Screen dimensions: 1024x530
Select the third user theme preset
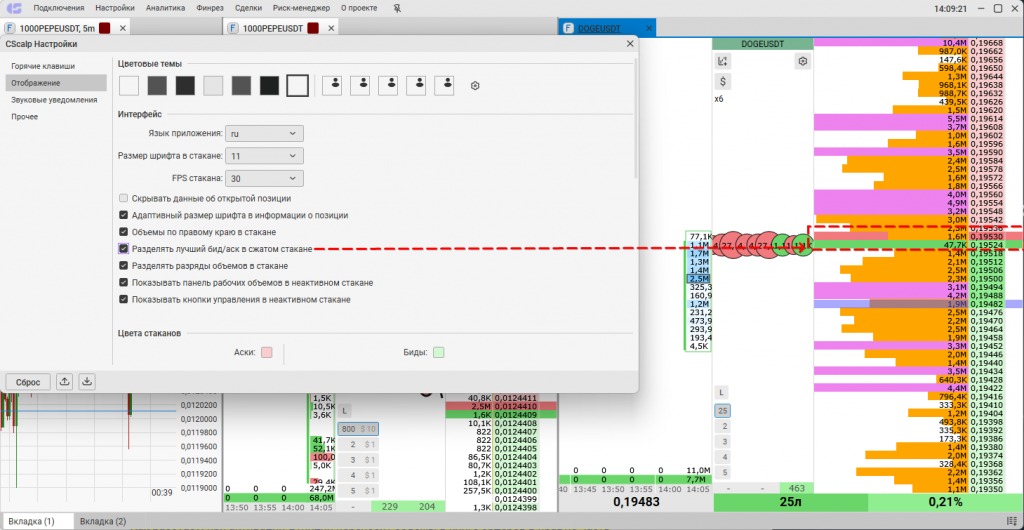[388, 86]
